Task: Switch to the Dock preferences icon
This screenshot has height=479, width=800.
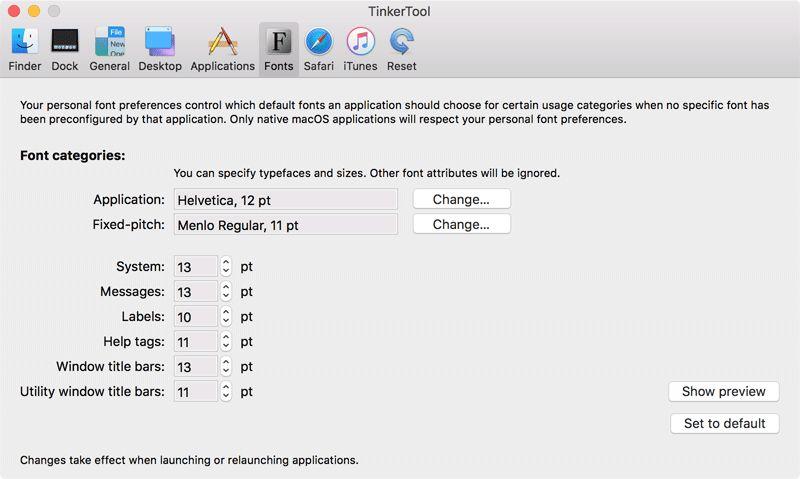Action: pos(65,49)
